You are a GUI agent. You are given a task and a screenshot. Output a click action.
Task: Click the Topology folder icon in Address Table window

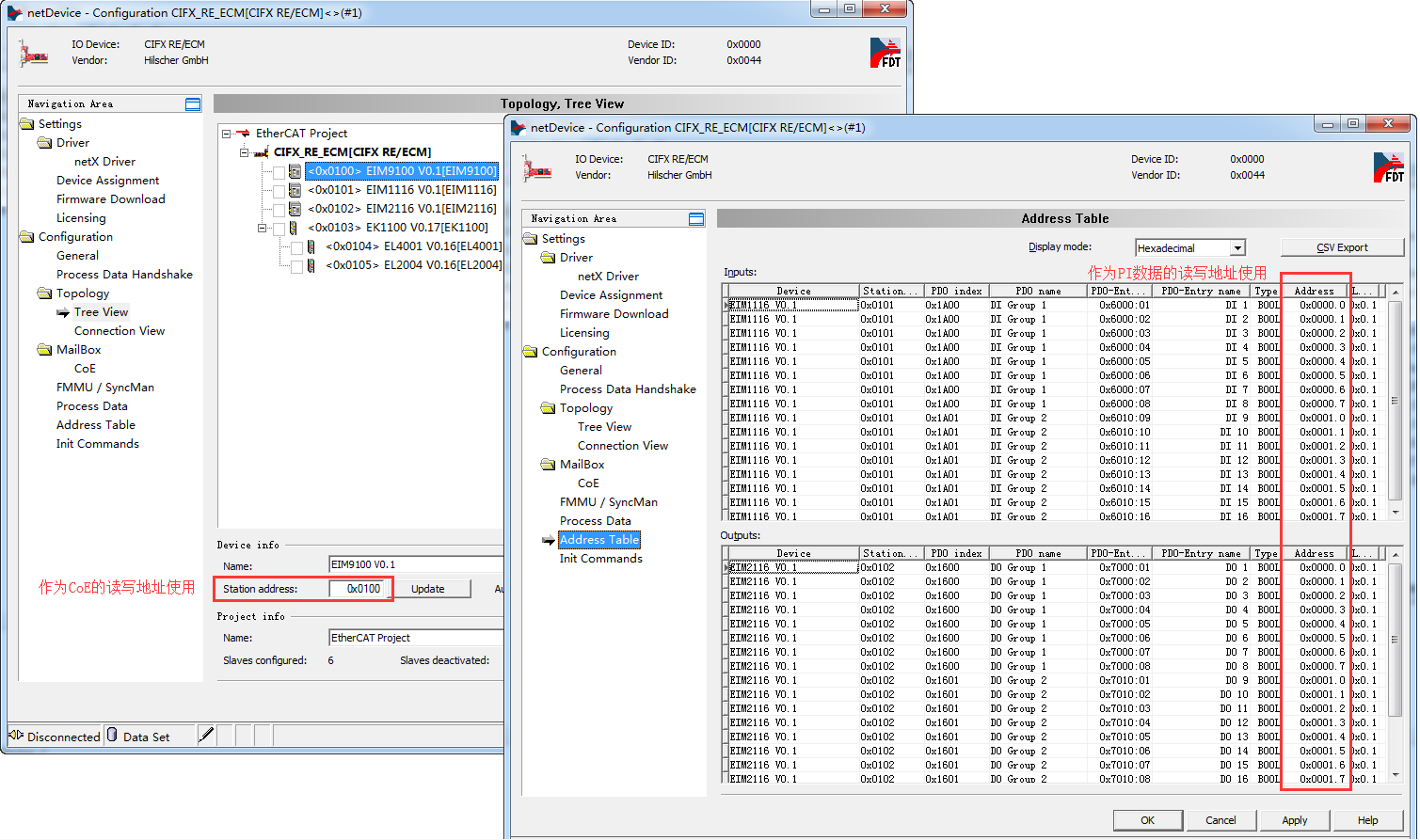click(549, 408)
